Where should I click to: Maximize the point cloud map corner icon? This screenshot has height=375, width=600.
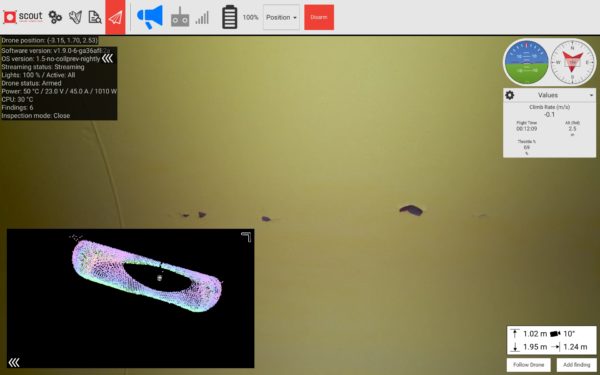coord(246,237)
